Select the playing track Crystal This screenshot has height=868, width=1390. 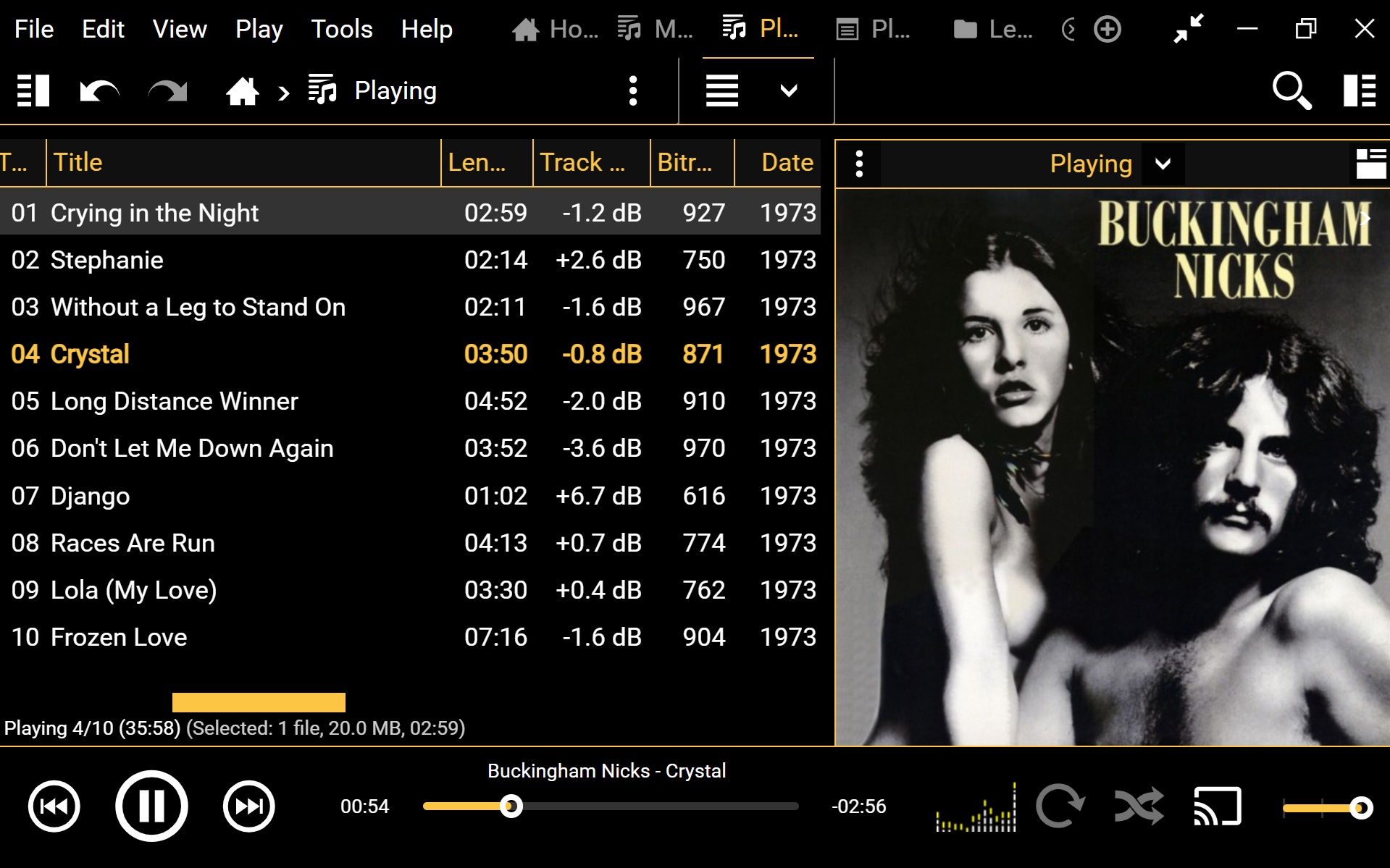pos(410,353)
